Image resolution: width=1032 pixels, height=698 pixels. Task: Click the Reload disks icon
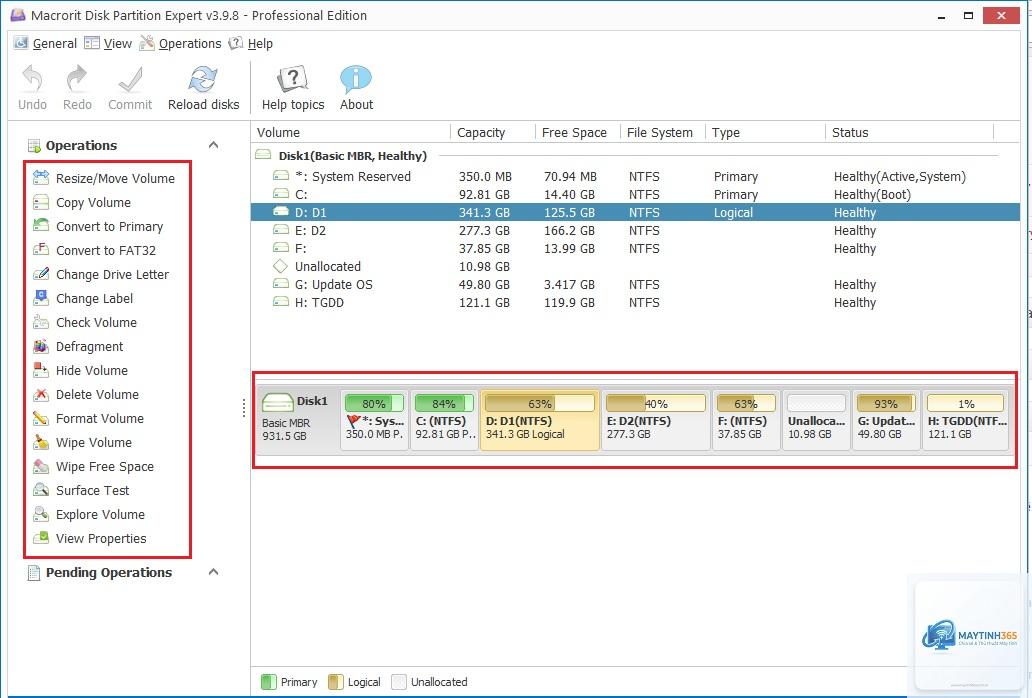(x=203, y=79)
